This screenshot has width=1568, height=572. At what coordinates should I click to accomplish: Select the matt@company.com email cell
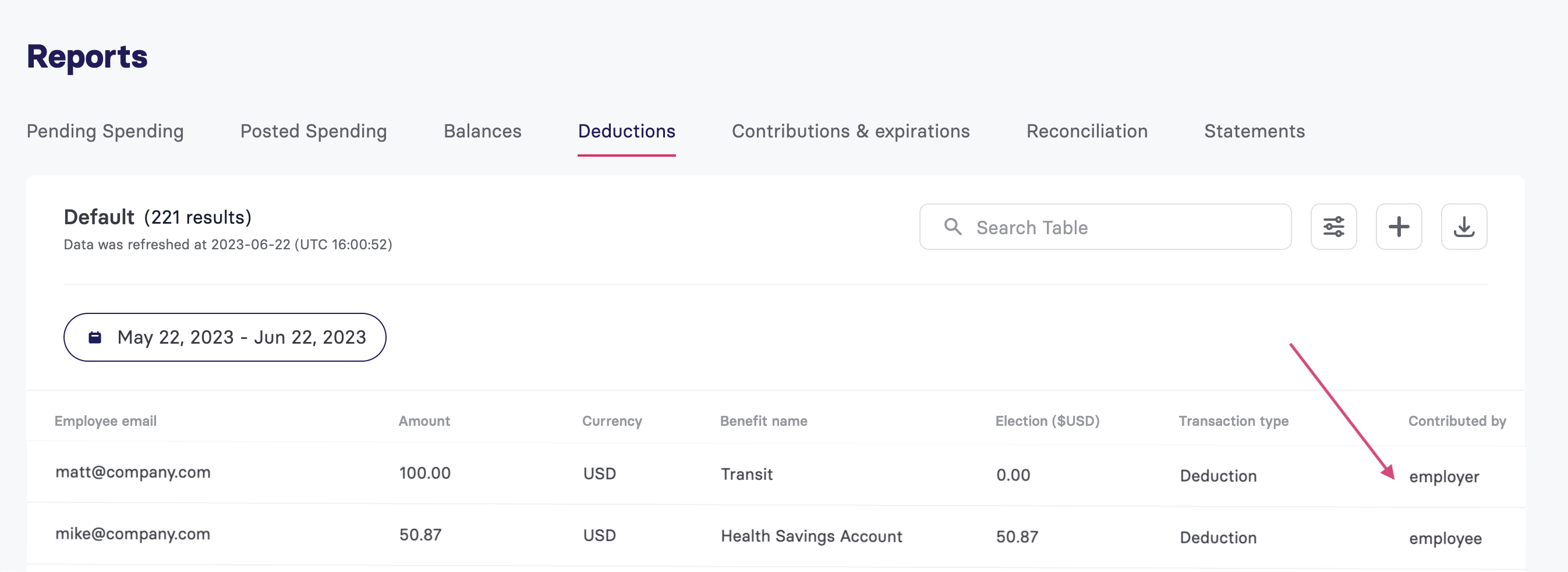tap(133, 472)
